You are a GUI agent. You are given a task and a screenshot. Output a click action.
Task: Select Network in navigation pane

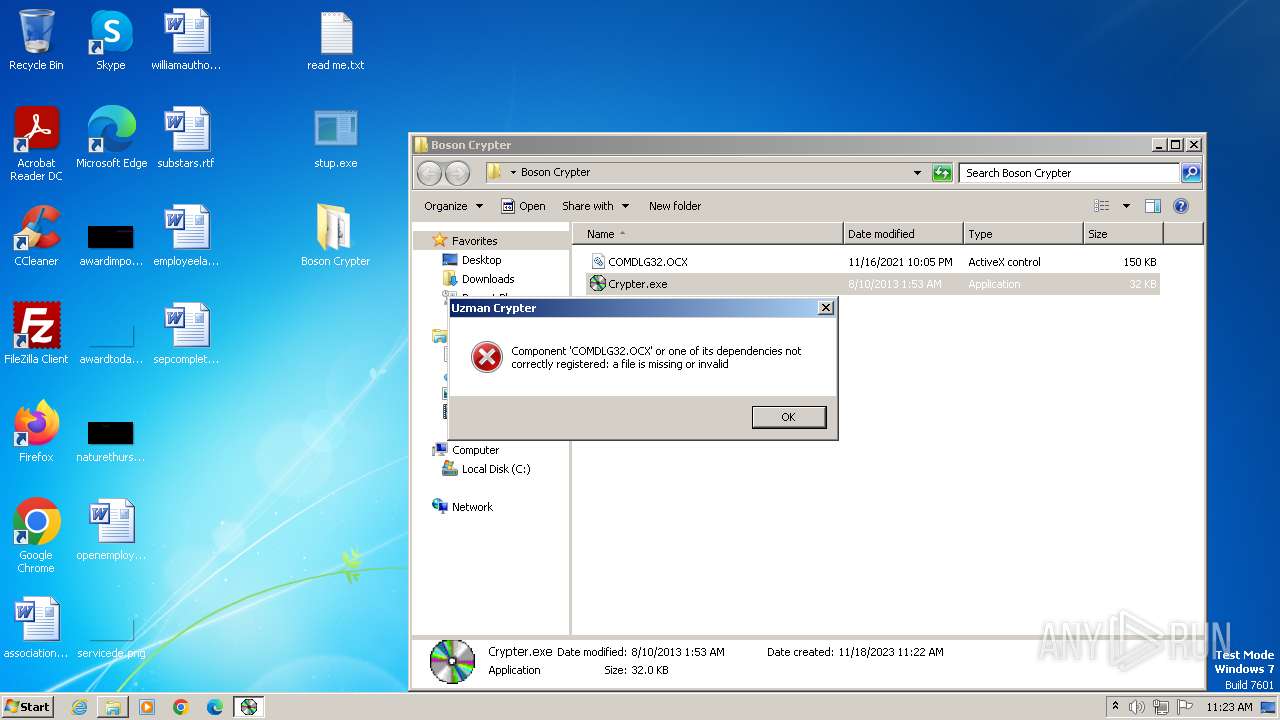(x=472, y=507)
